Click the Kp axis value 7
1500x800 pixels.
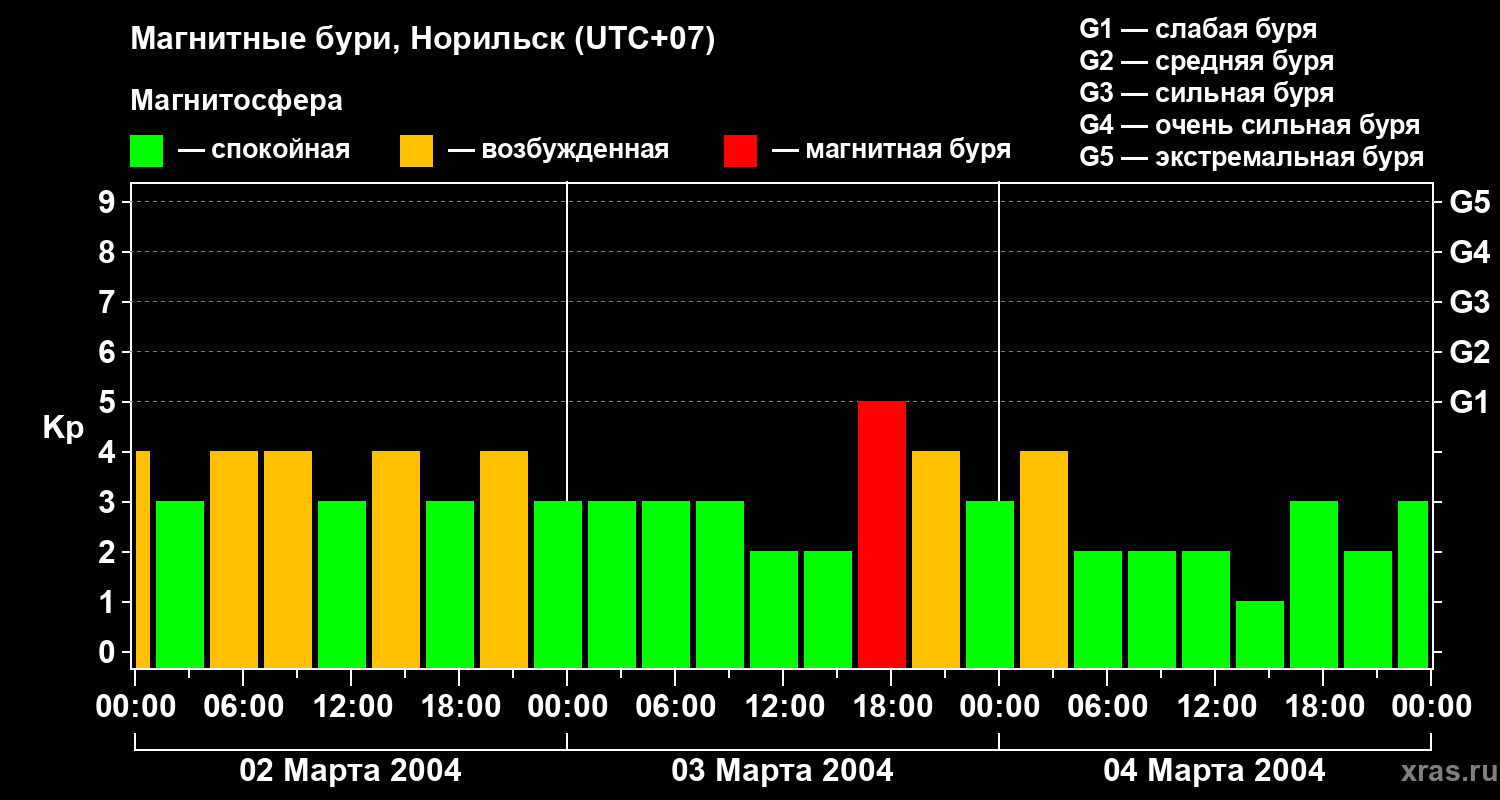(x=109, y=302)
